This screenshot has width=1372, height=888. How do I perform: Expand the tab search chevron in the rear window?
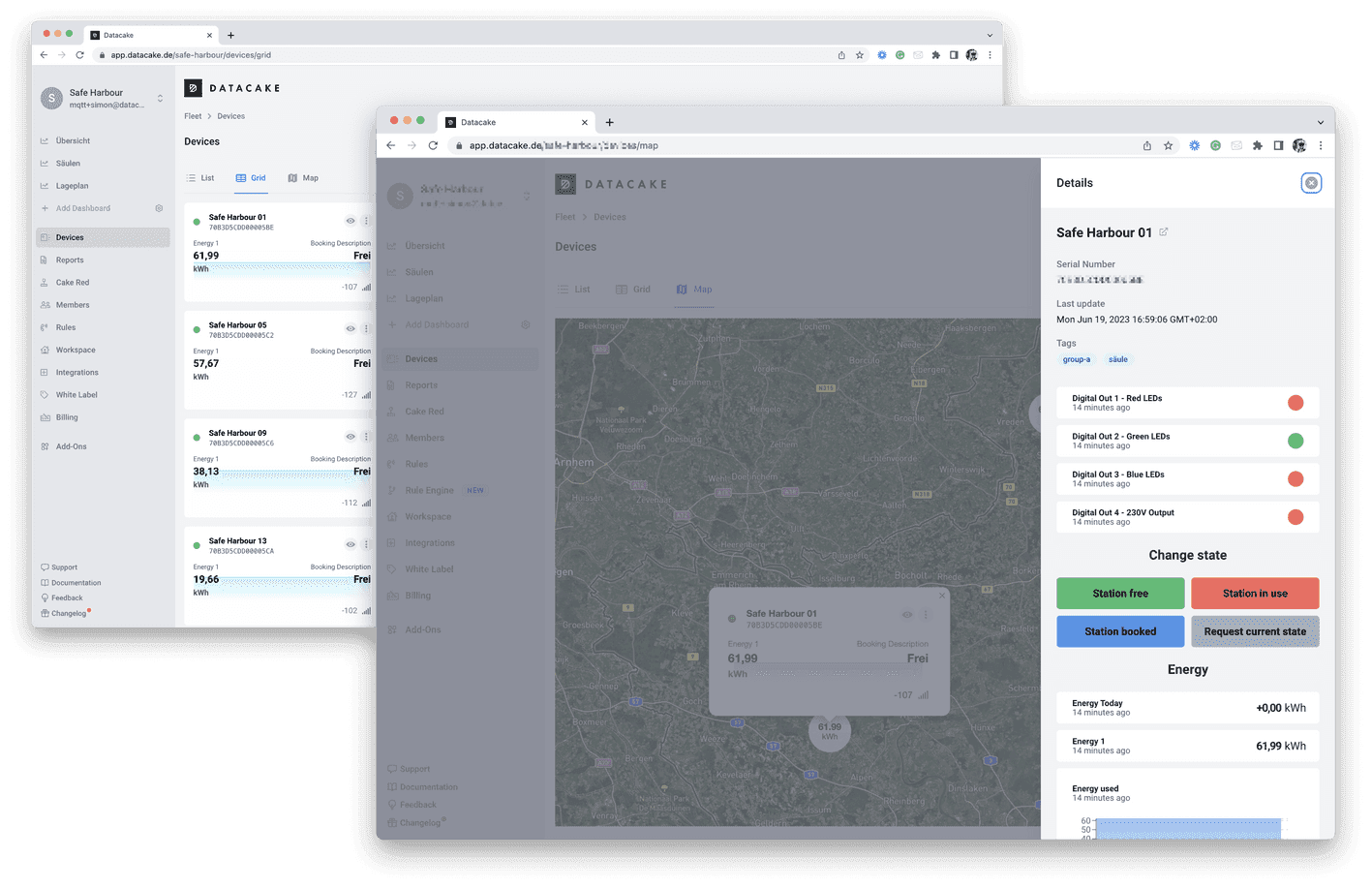click(990, 35)
